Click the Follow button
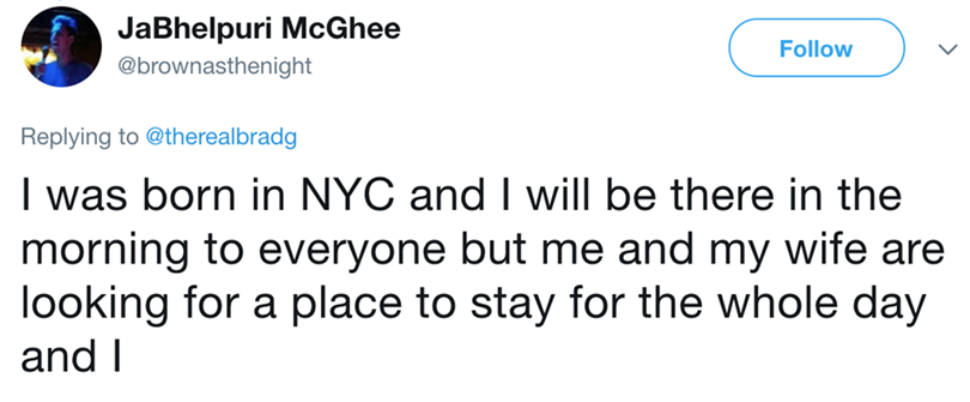970x402 pixels. [817, 48]
